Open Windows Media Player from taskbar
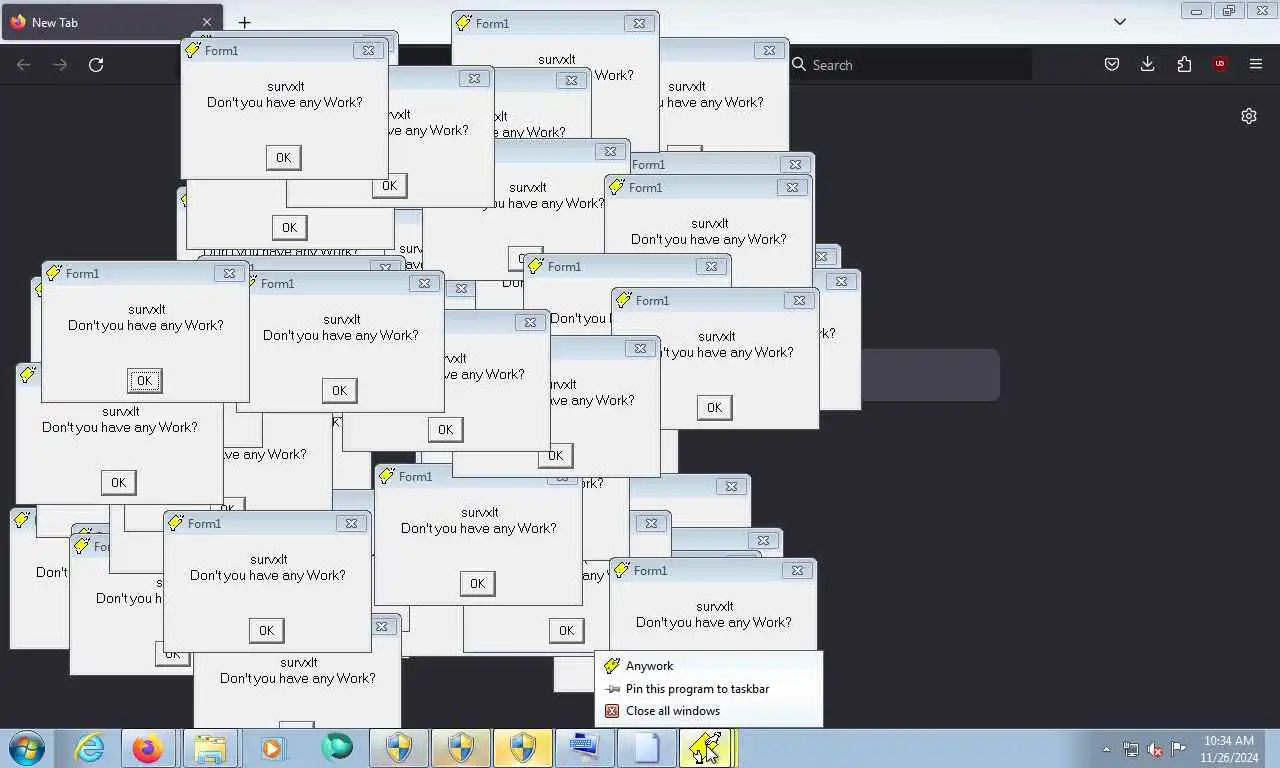1280x768 pixels. pos(271,748)
